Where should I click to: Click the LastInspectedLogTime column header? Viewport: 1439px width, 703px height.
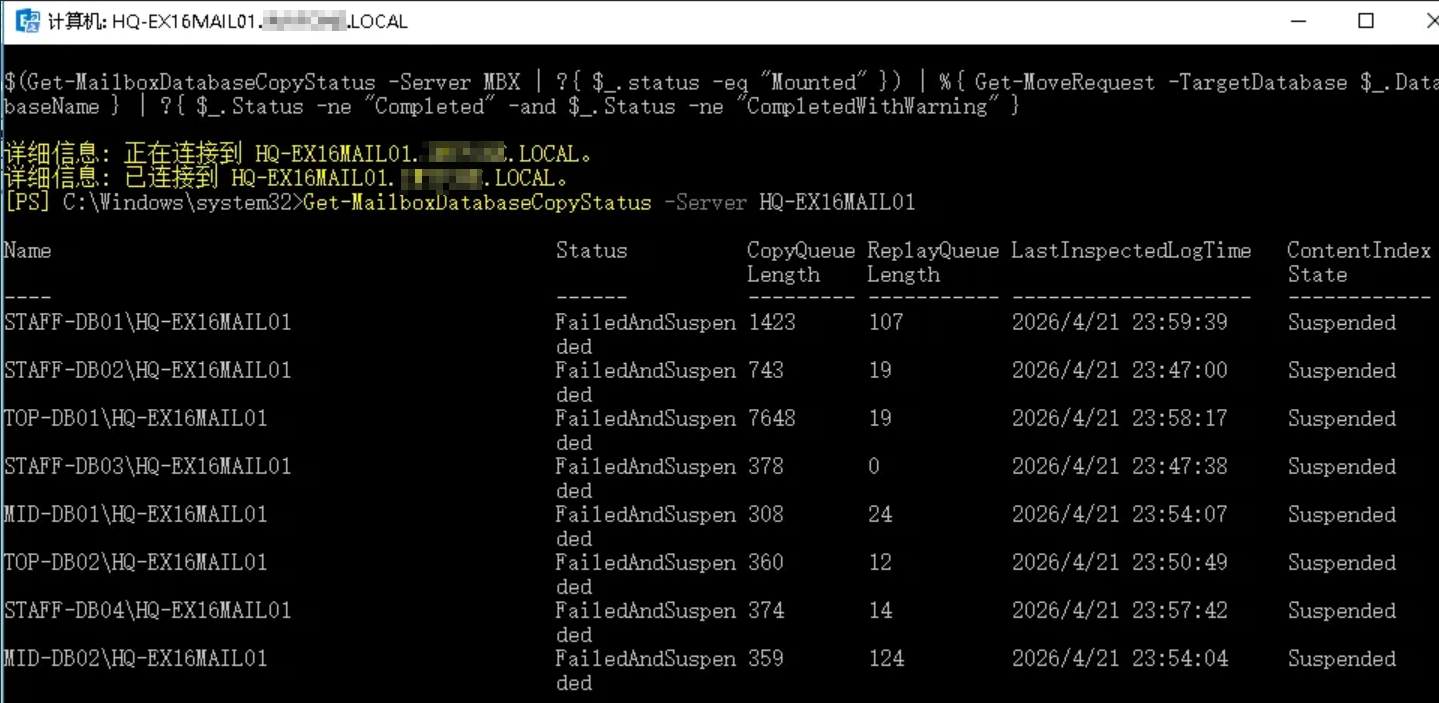(1131, 251)
